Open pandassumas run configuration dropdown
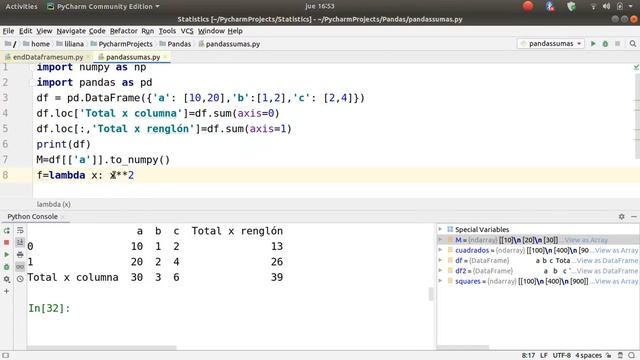Image resolution: width=640 pixels, height=360 pixels. (x=551, y=44)
